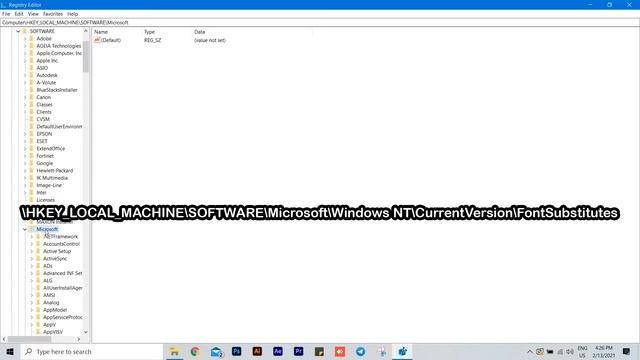This screenshot has width=640, height=360.
Task: Click the Registry Editor taskbar icon
Action: pyautogui.click(x=402, y=351)
